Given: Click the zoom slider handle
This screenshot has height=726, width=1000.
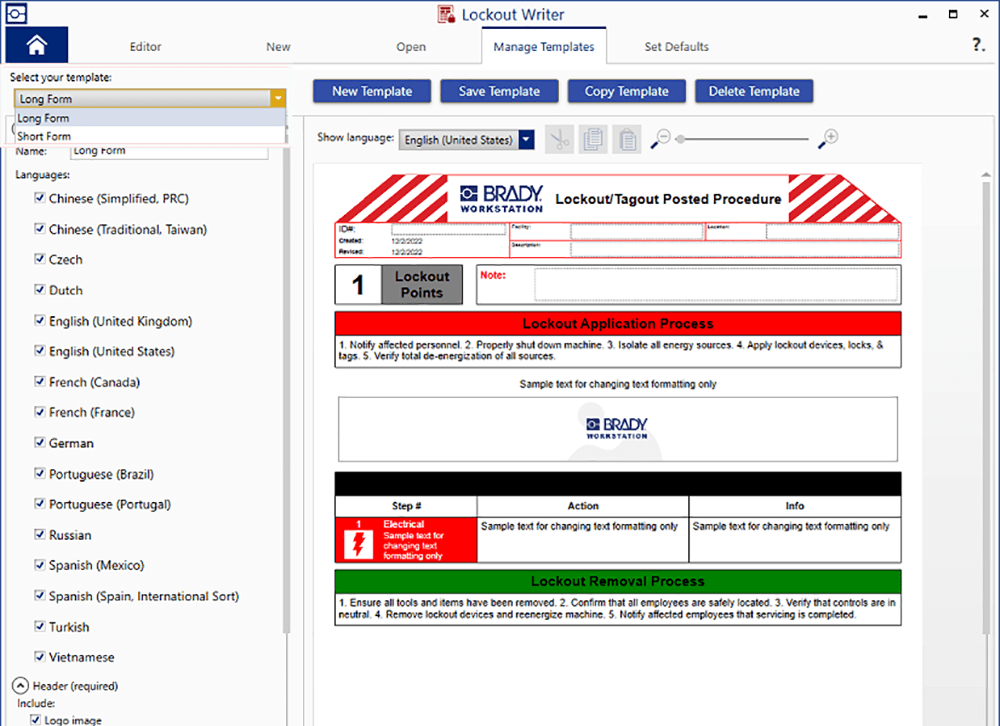Looking at the screenshot, I should tap(680, 139).
